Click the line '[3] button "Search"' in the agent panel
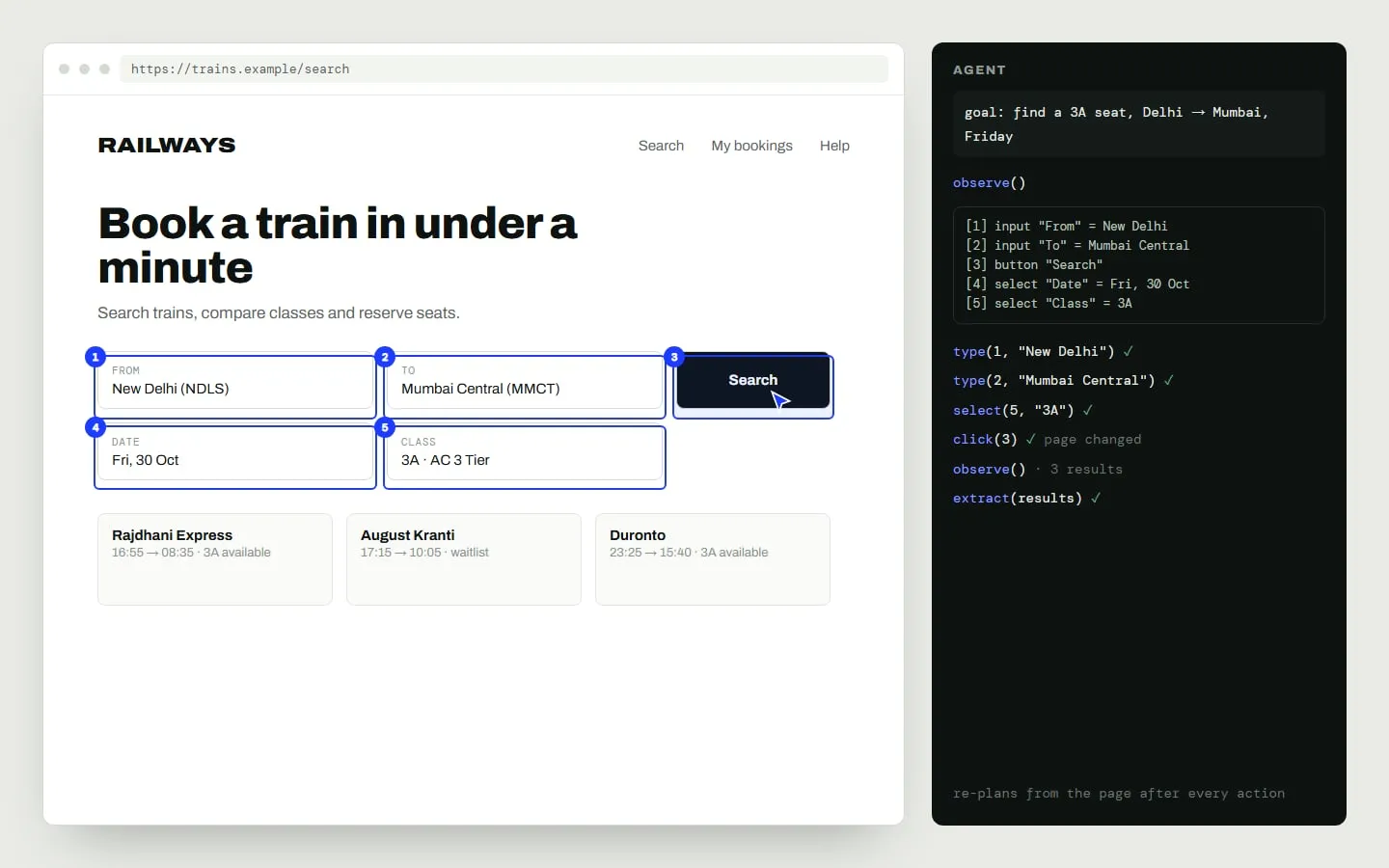The width and height of the screenshot is (1389, 868). pos(1033,265)
